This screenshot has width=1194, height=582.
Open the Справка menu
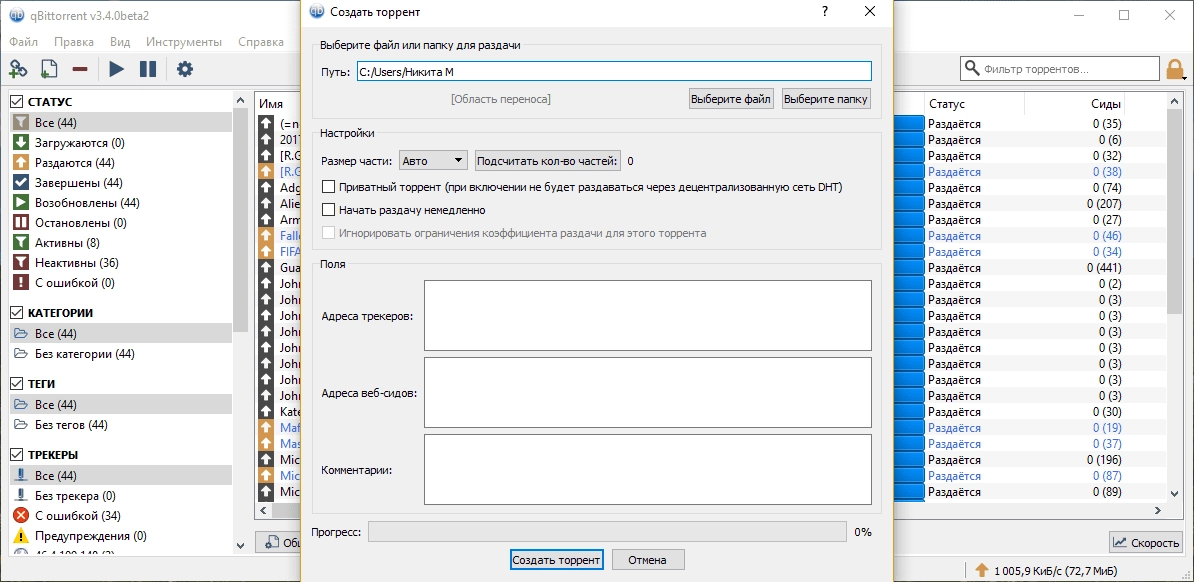[261, 42]
